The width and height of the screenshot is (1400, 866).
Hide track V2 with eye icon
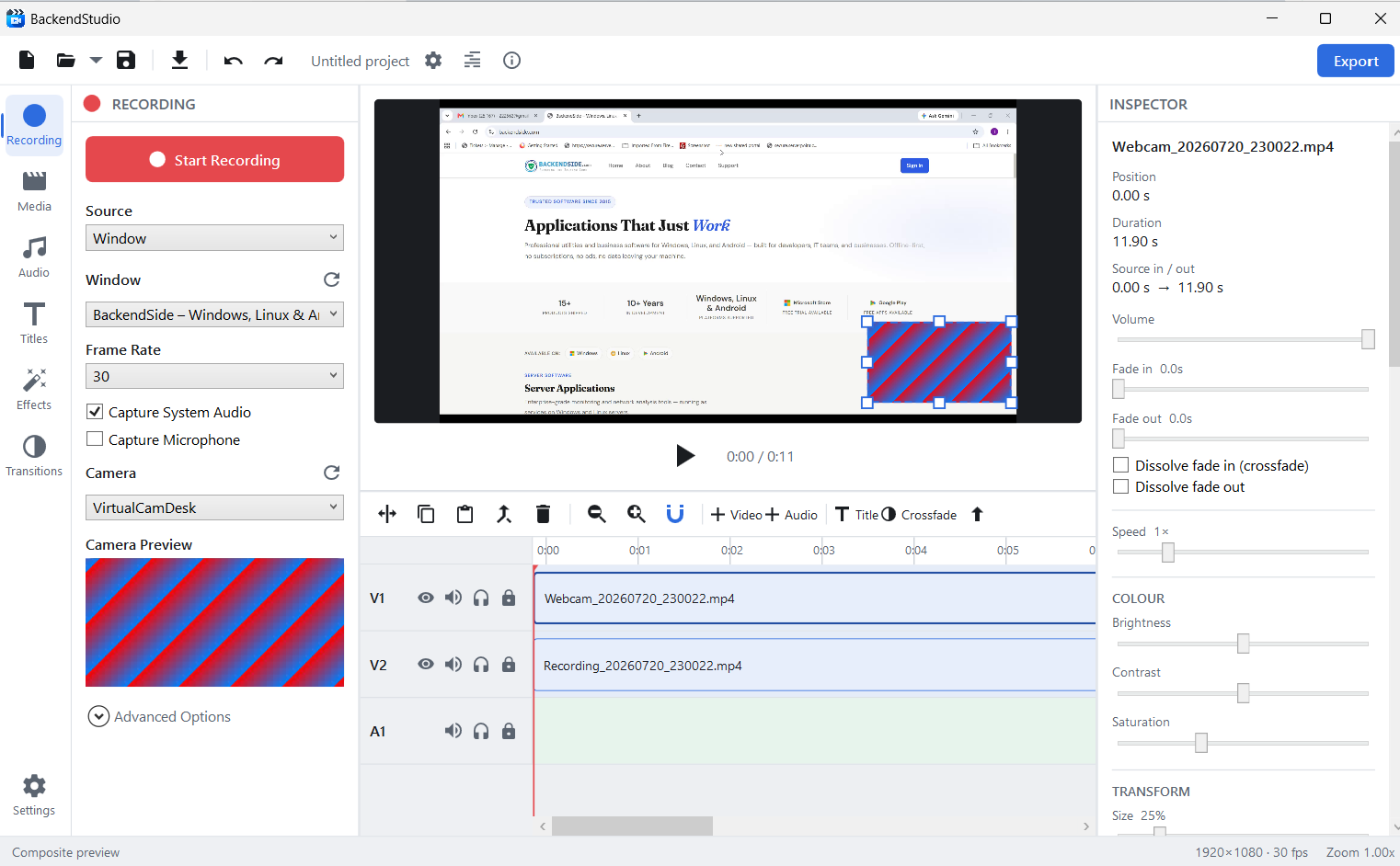pos(426,664)
